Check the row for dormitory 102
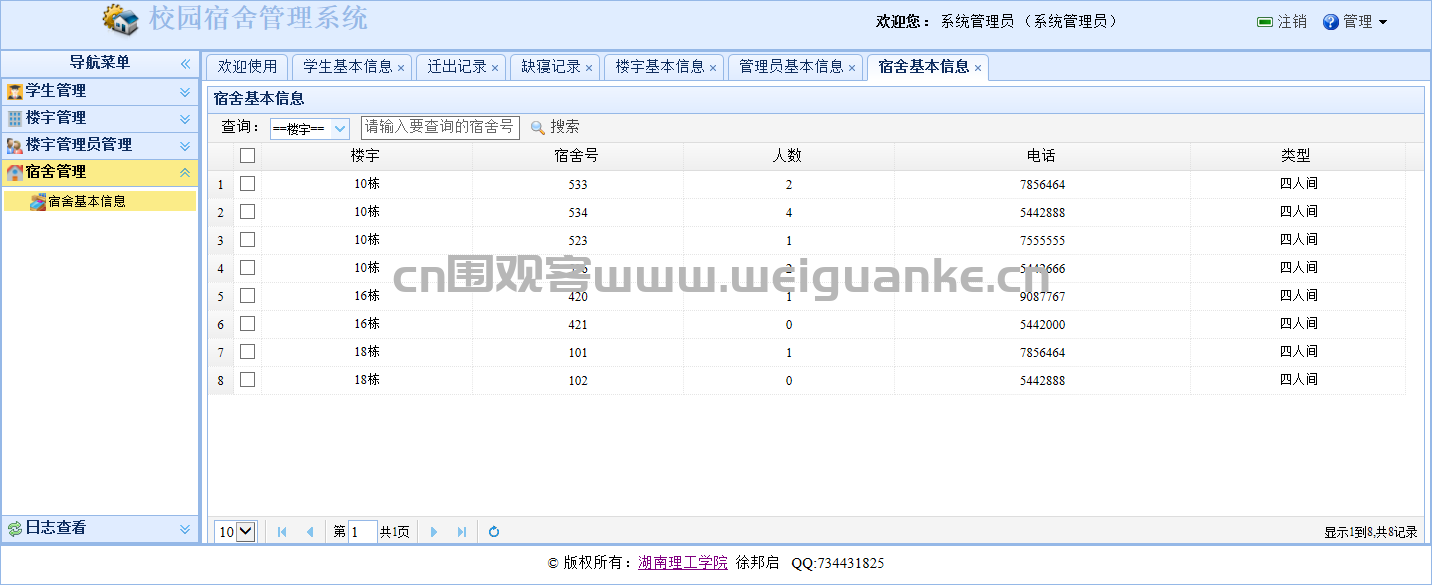The width and height of the screenshot is (1432, 585). (x=248, y=380)
